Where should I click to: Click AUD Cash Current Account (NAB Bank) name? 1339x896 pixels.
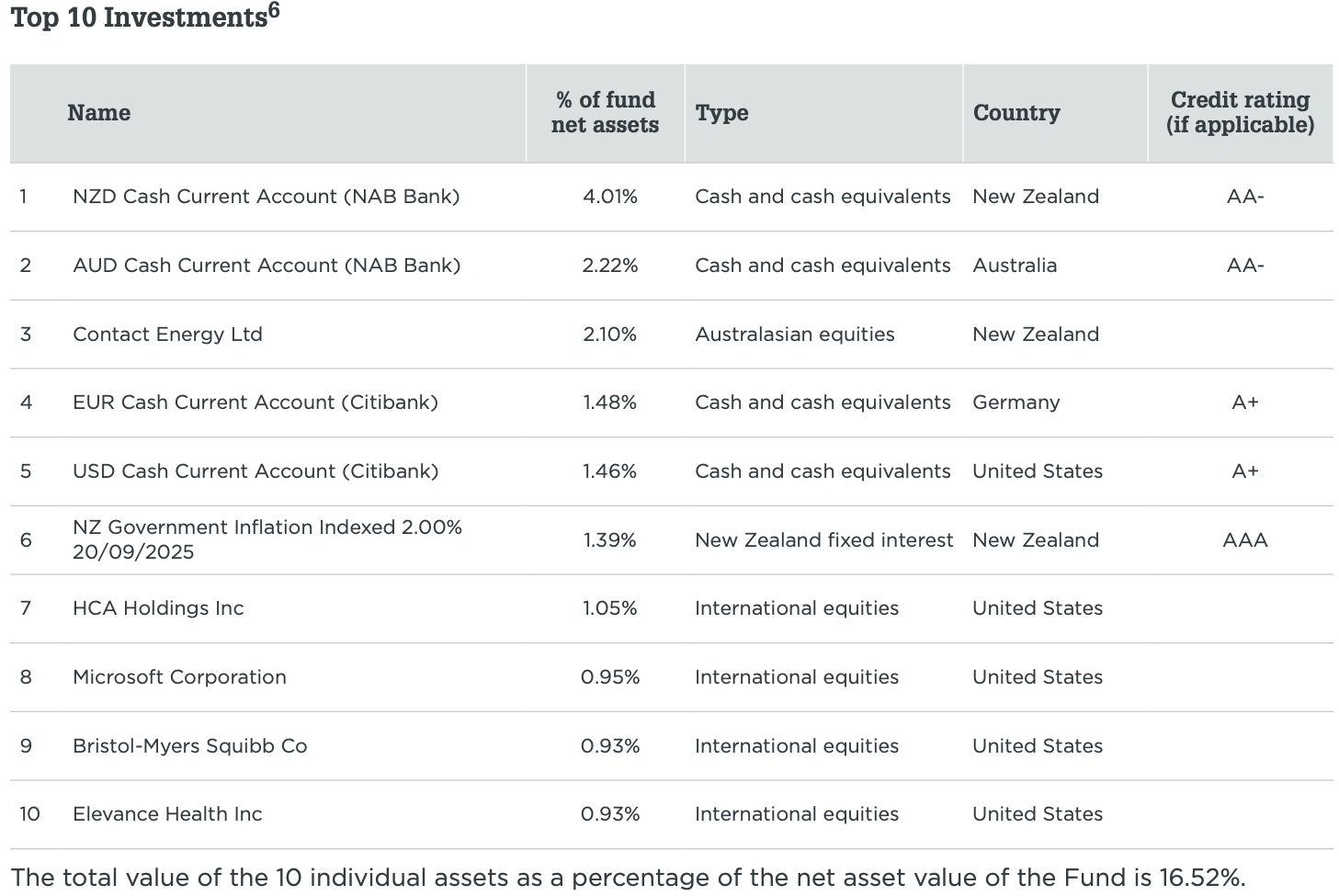267,266
